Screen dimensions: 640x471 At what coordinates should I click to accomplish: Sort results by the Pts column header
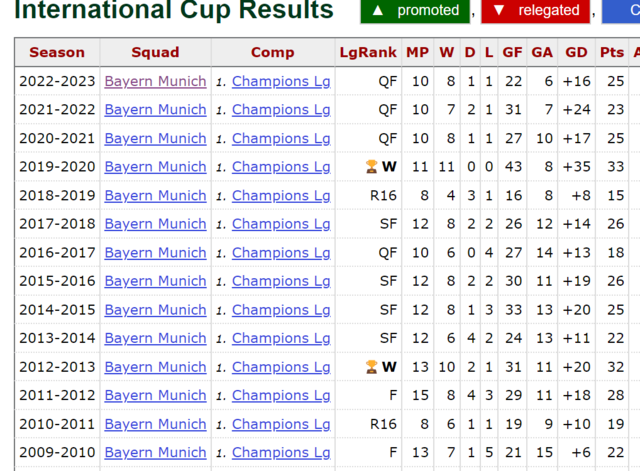pos(612,52)
